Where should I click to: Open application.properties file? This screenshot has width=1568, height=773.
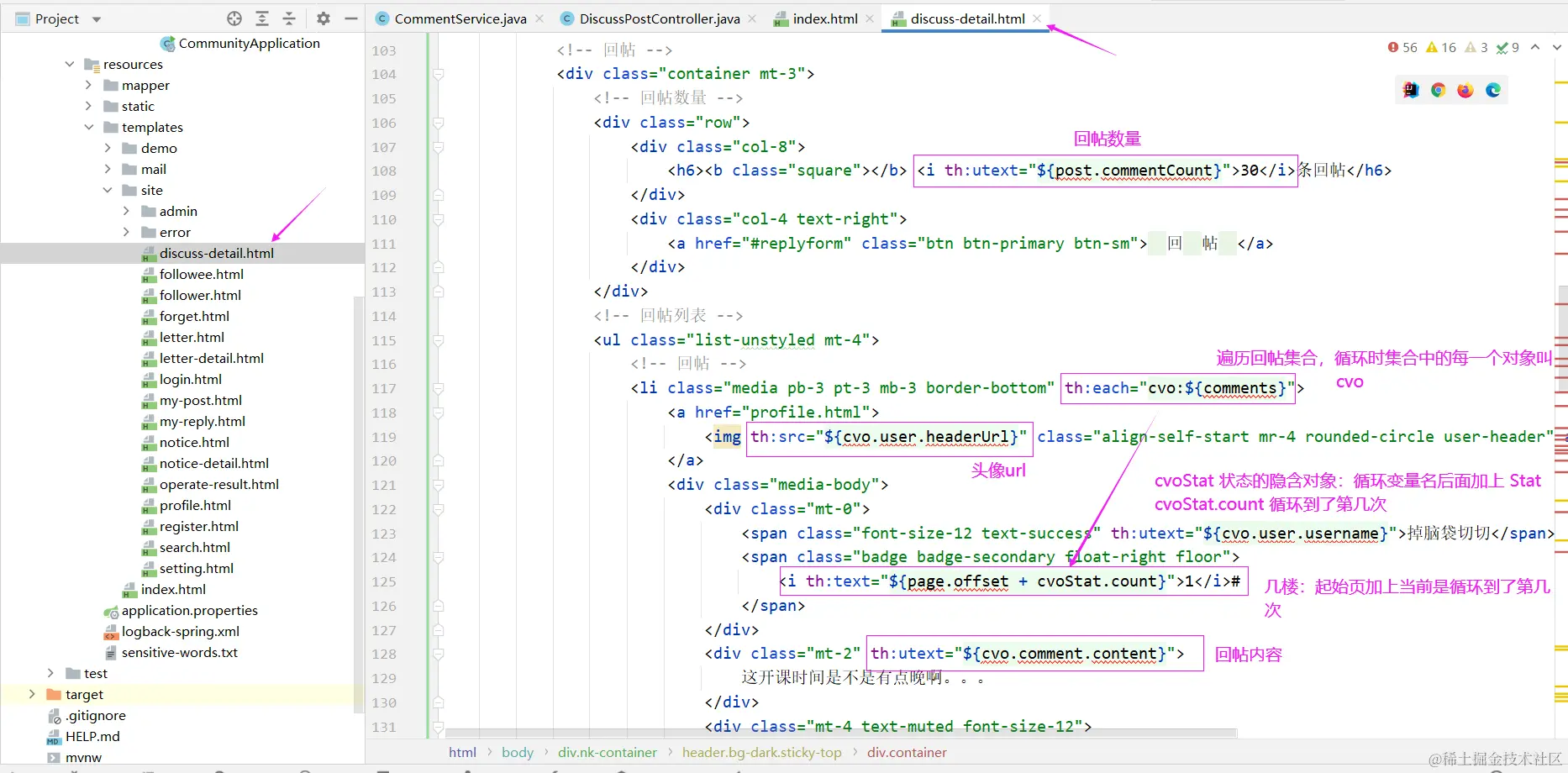(x=189, y=610)
